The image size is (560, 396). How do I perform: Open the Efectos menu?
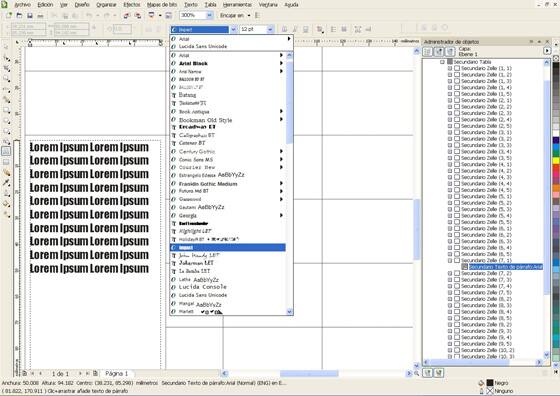[x=132, y=5]
